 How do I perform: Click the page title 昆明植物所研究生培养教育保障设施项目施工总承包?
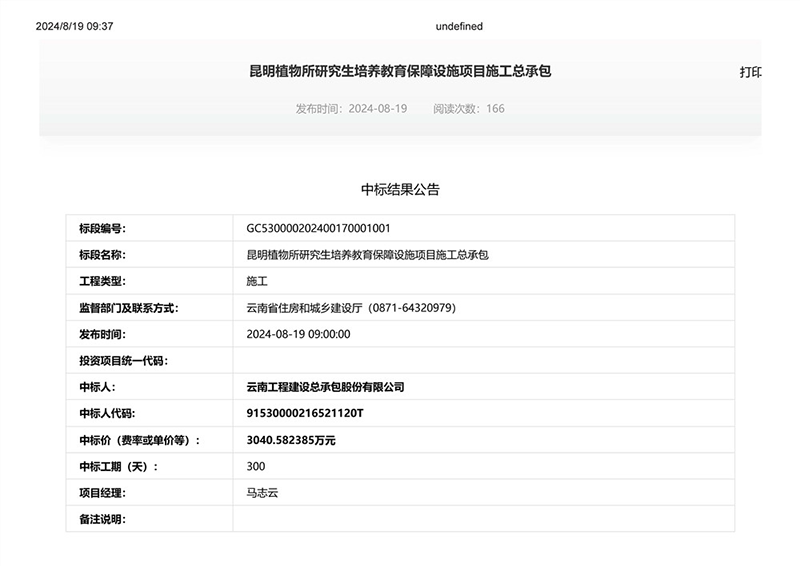click(400, 72)
